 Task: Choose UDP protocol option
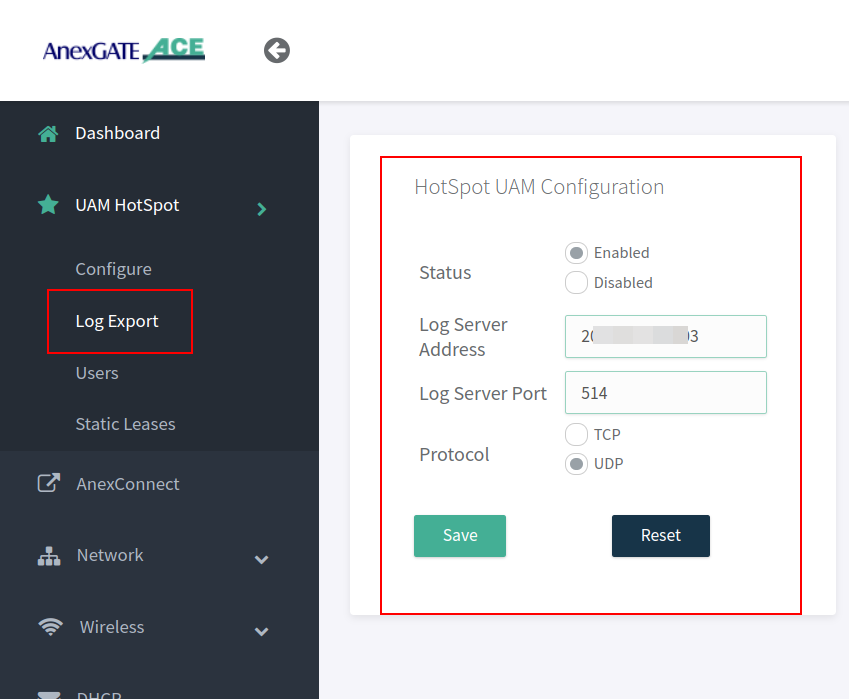point(576,464)
